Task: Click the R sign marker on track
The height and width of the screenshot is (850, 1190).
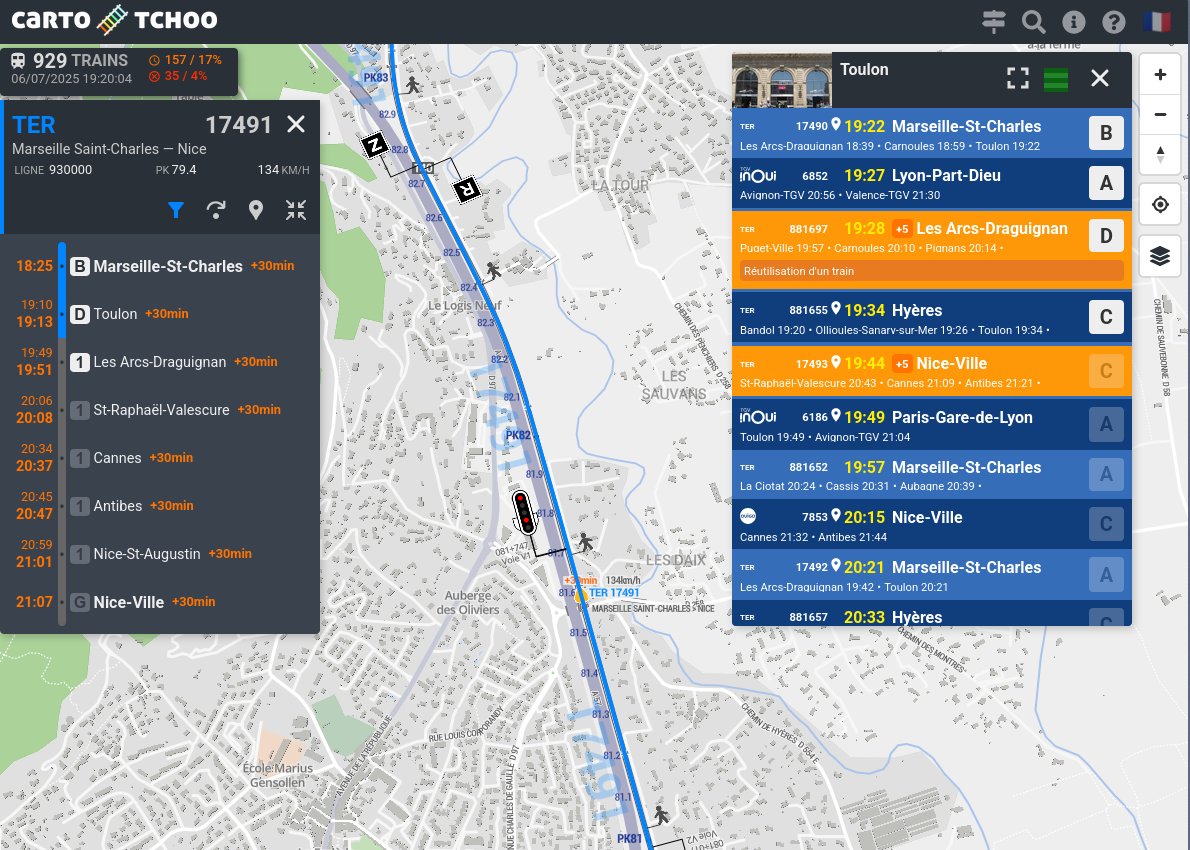Action: [467, 189]
